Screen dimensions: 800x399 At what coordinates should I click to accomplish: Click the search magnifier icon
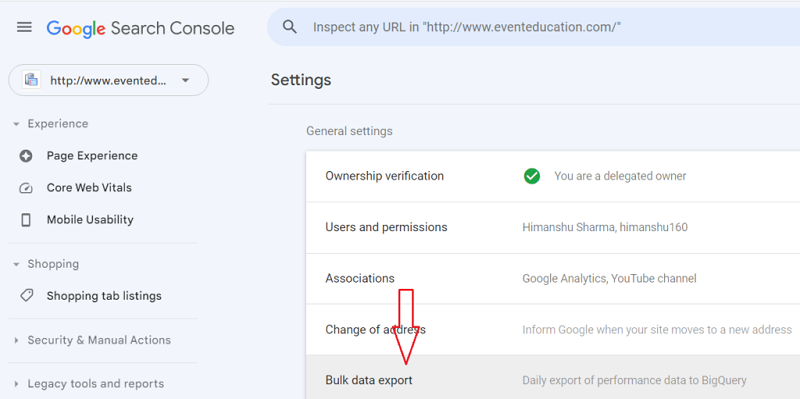[290, 27]
